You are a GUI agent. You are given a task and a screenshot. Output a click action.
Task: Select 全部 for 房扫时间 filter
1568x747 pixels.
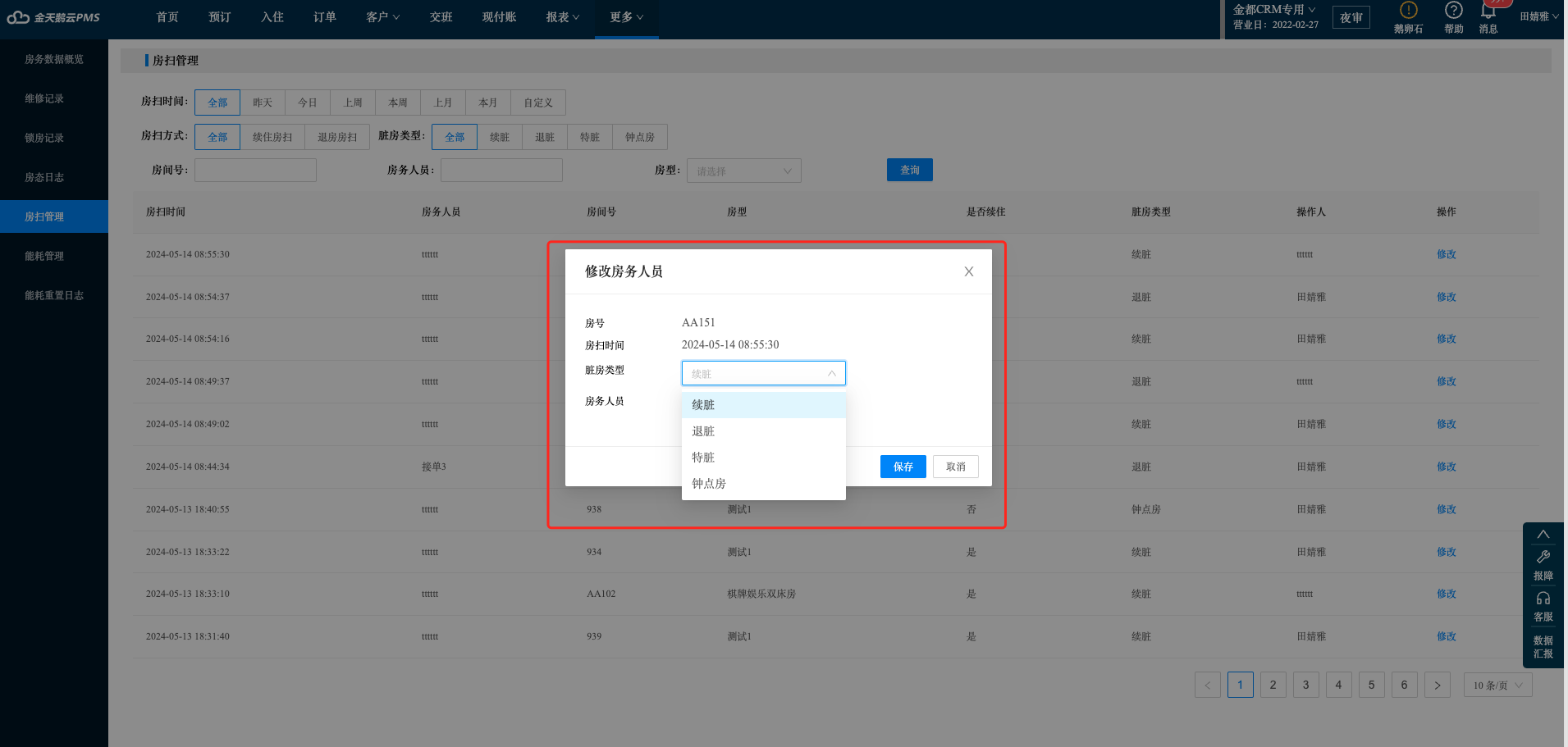coord(217,102)
